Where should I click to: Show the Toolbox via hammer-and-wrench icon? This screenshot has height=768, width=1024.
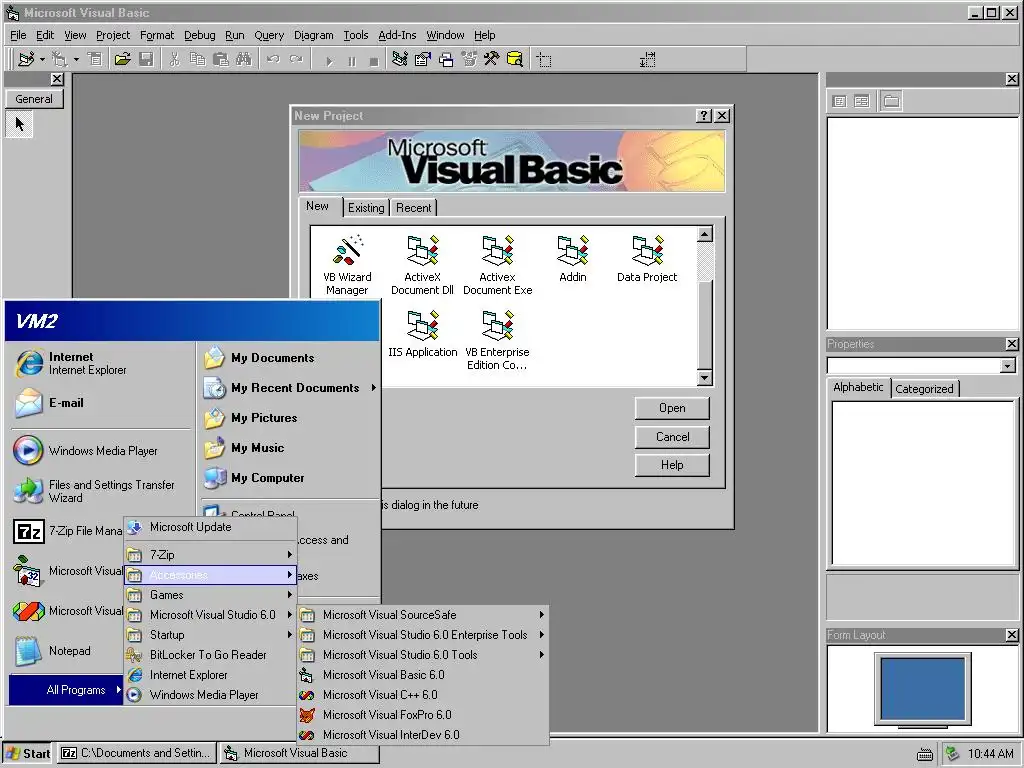[x=492, y=59]
